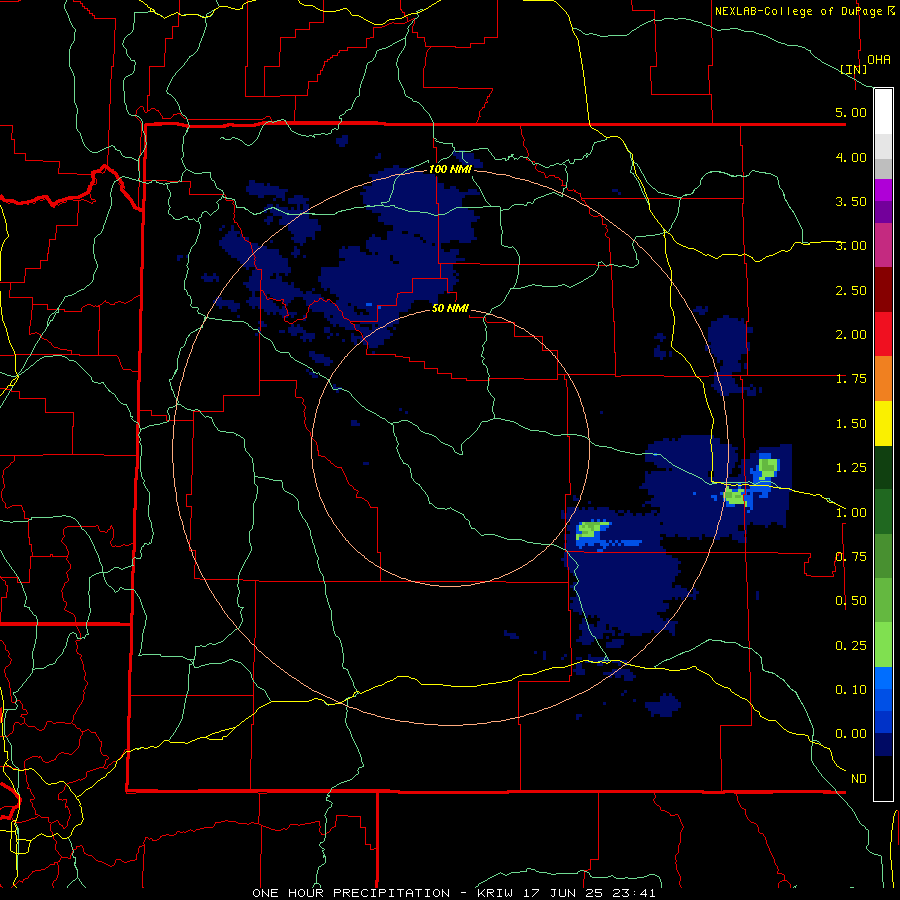Click the 50 NMI range ring label

coord(450,308)
